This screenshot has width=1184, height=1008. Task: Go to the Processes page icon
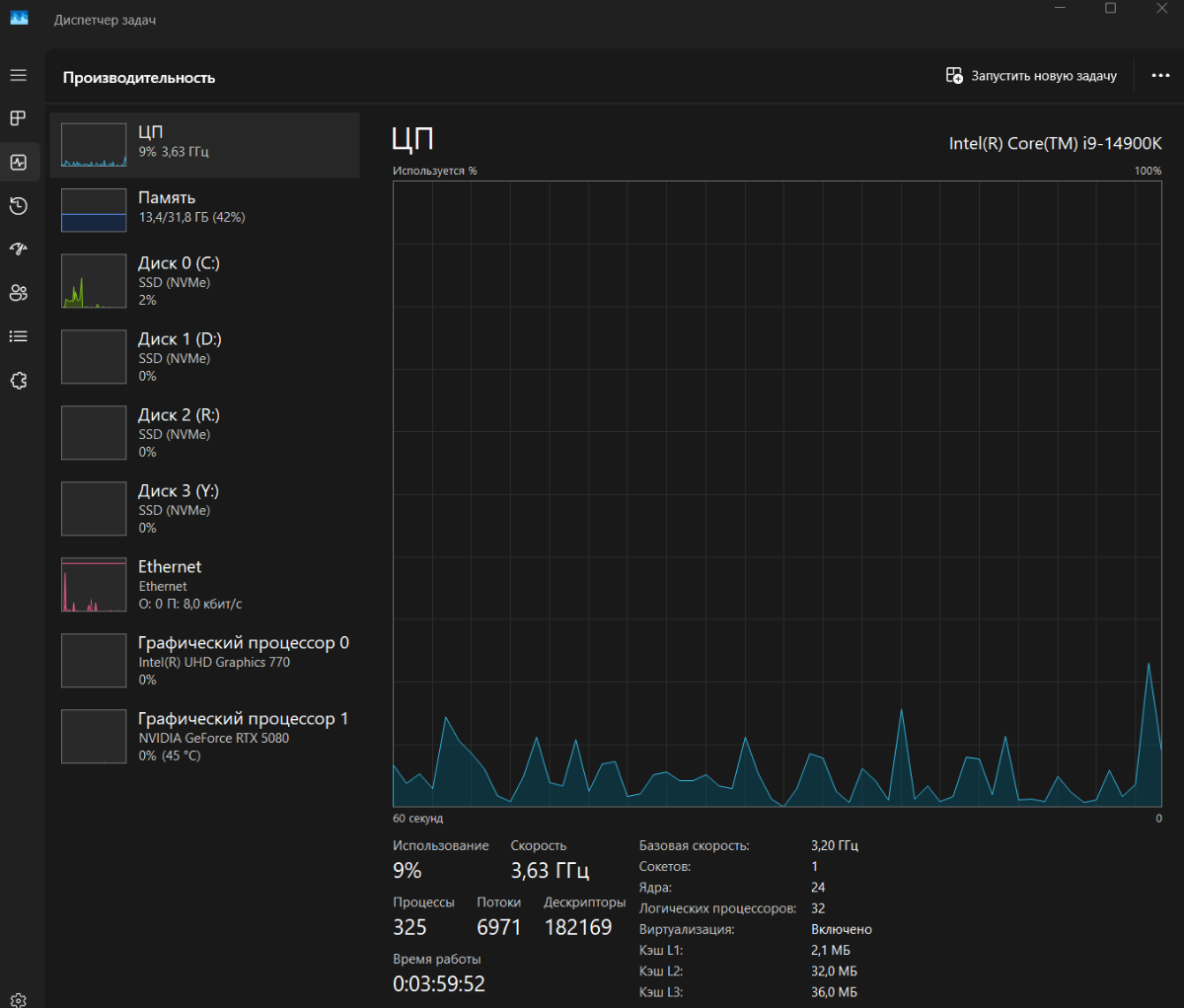pyautogui.click(x=19, y=118)
